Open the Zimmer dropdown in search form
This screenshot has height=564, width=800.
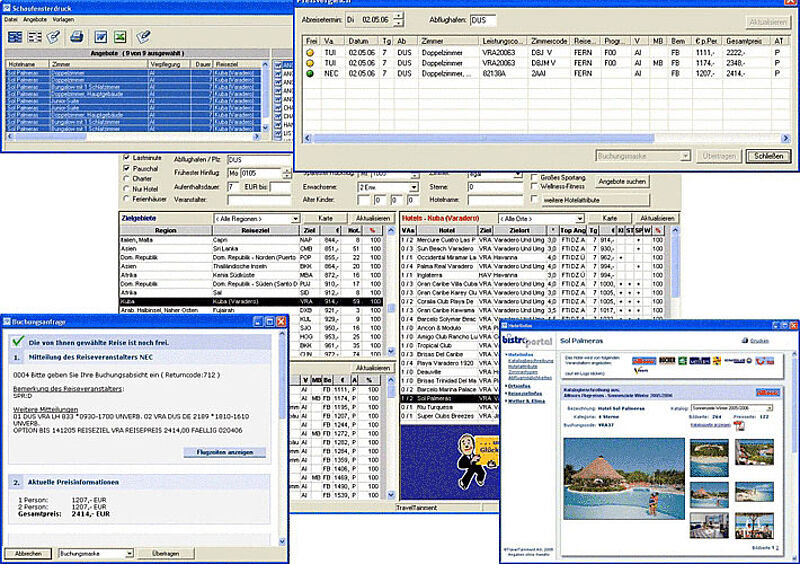point(495,174)
